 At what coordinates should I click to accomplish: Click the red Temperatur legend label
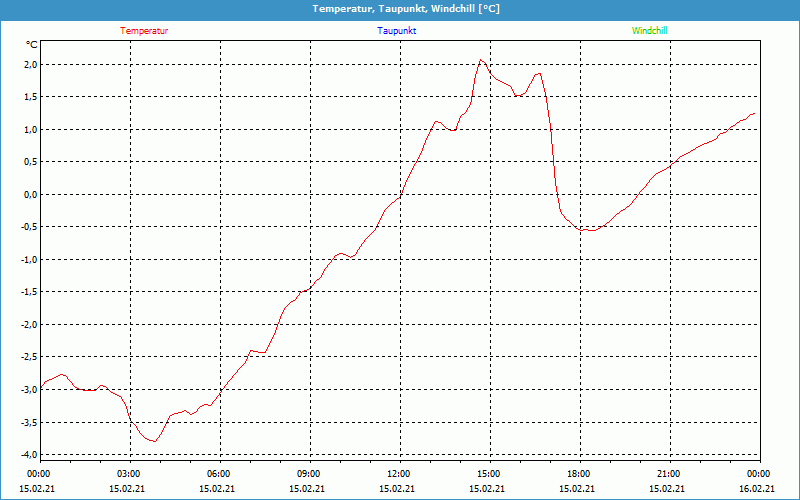point(144,31)
